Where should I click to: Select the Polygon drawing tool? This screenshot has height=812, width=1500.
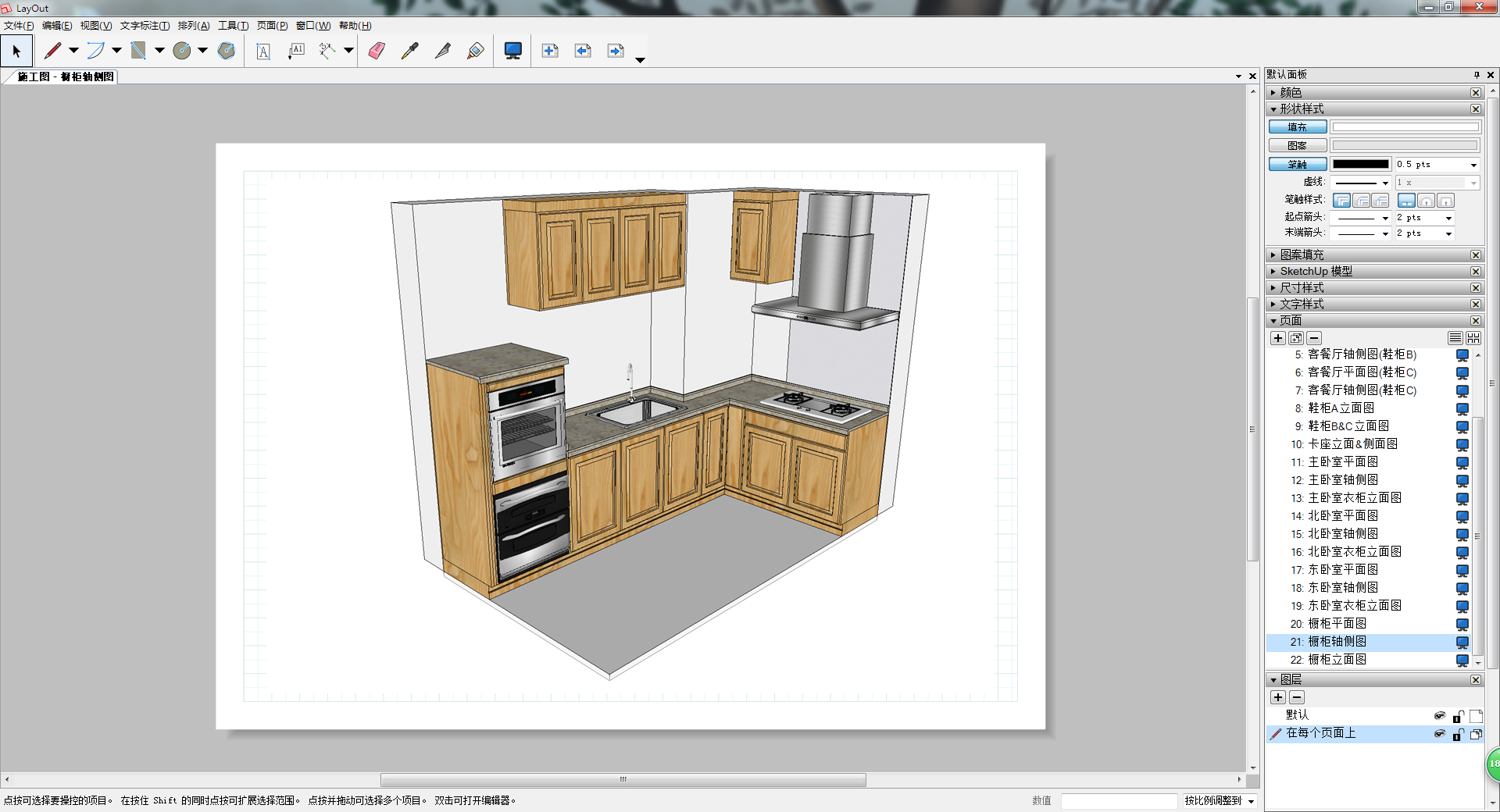click(x=226, y=52)
